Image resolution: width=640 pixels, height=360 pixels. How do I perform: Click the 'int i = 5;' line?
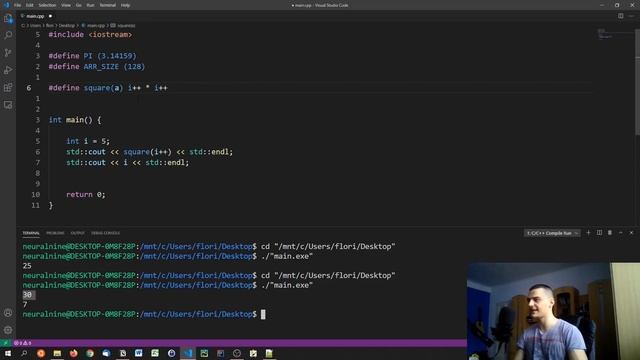(x=88, y=141)
